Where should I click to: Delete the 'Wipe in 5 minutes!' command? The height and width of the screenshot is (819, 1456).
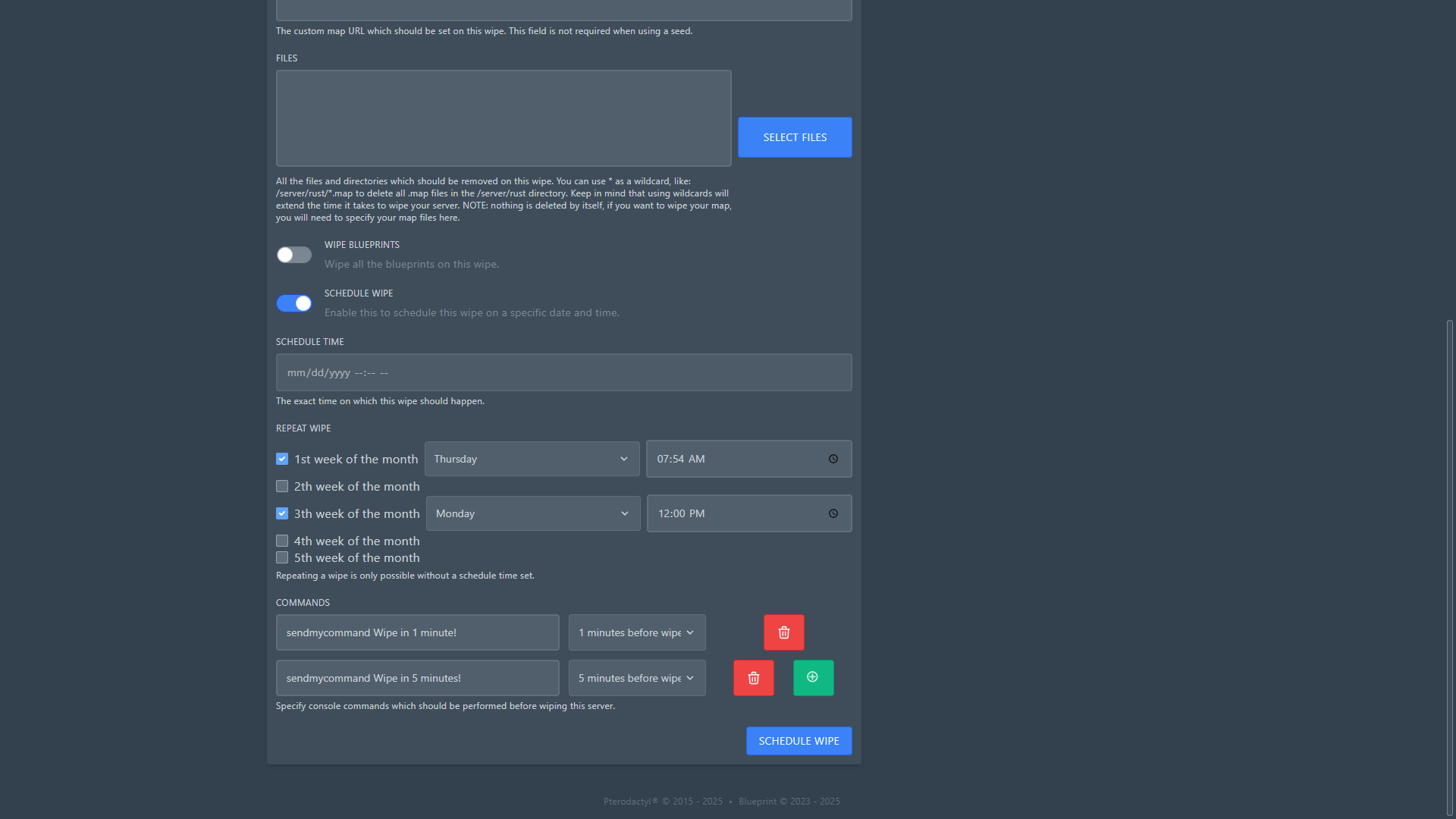[753, 678]
